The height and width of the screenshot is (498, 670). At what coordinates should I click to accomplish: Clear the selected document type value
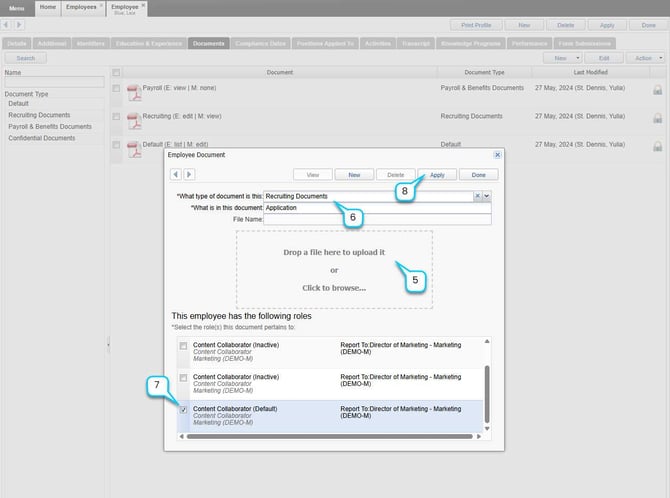coord(477,196)
